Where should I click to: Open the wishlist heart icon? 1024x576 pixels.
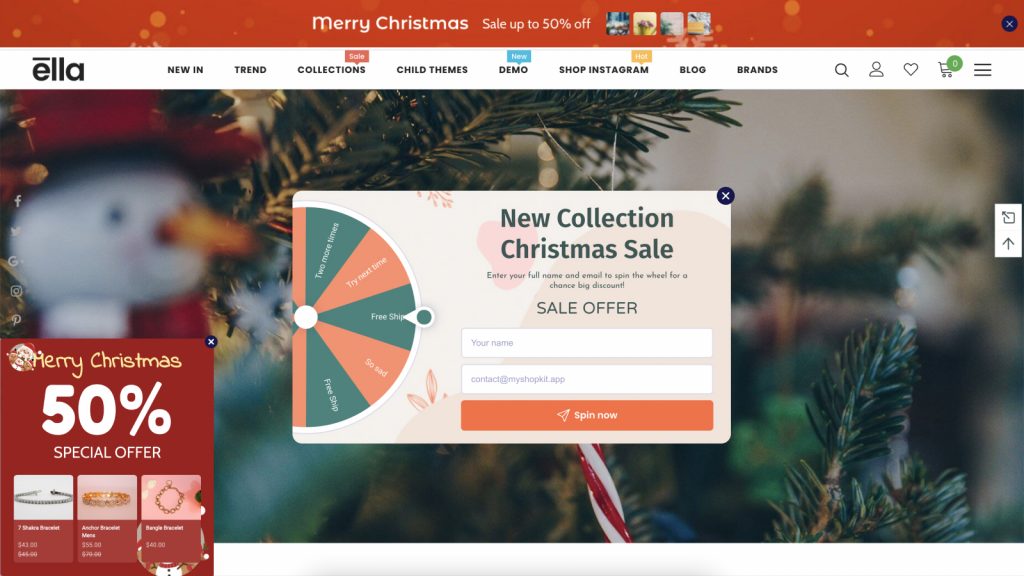click(x=910, y=69)
